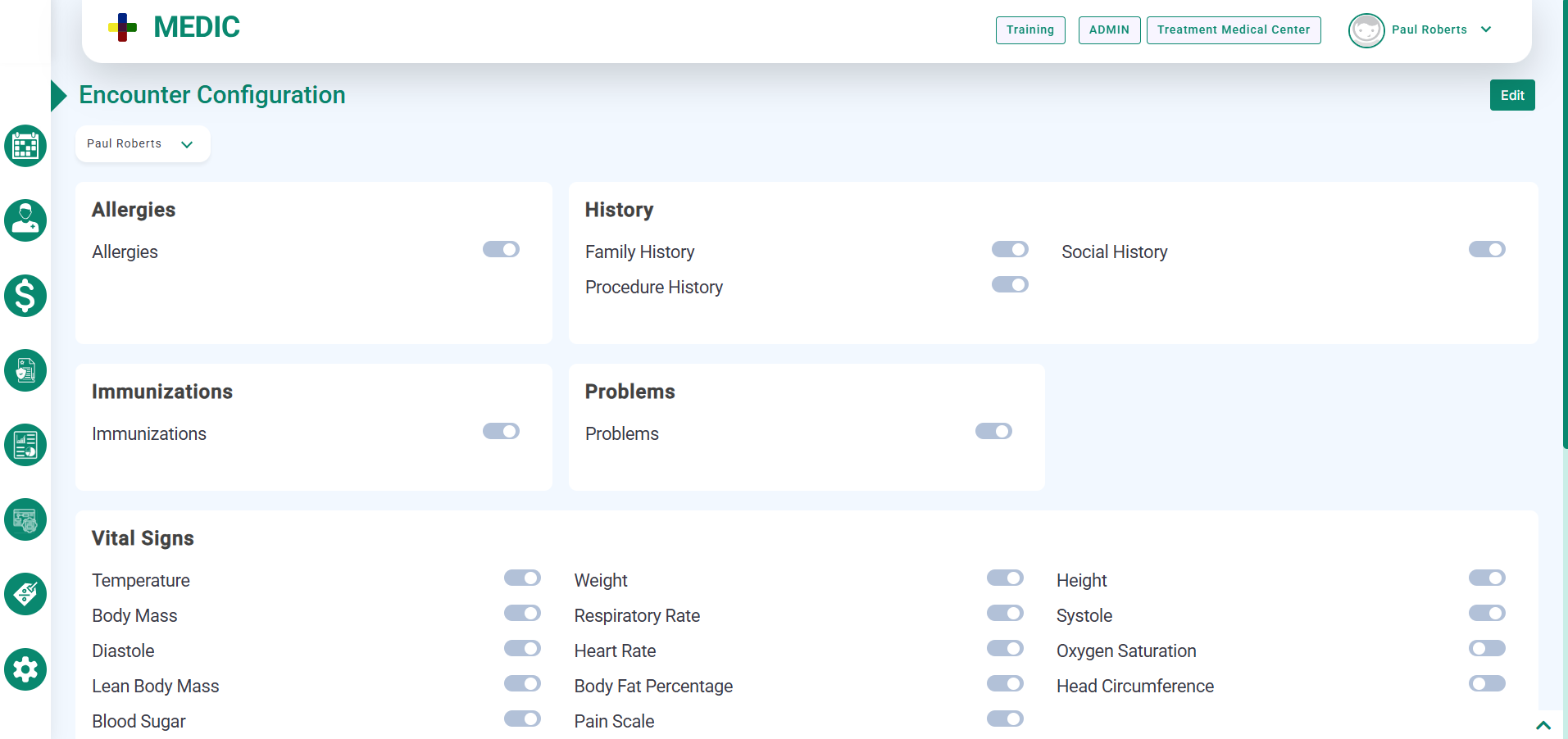Toggle the Lean Body Mass switch
1568x739 pixels.
[522, 683]
